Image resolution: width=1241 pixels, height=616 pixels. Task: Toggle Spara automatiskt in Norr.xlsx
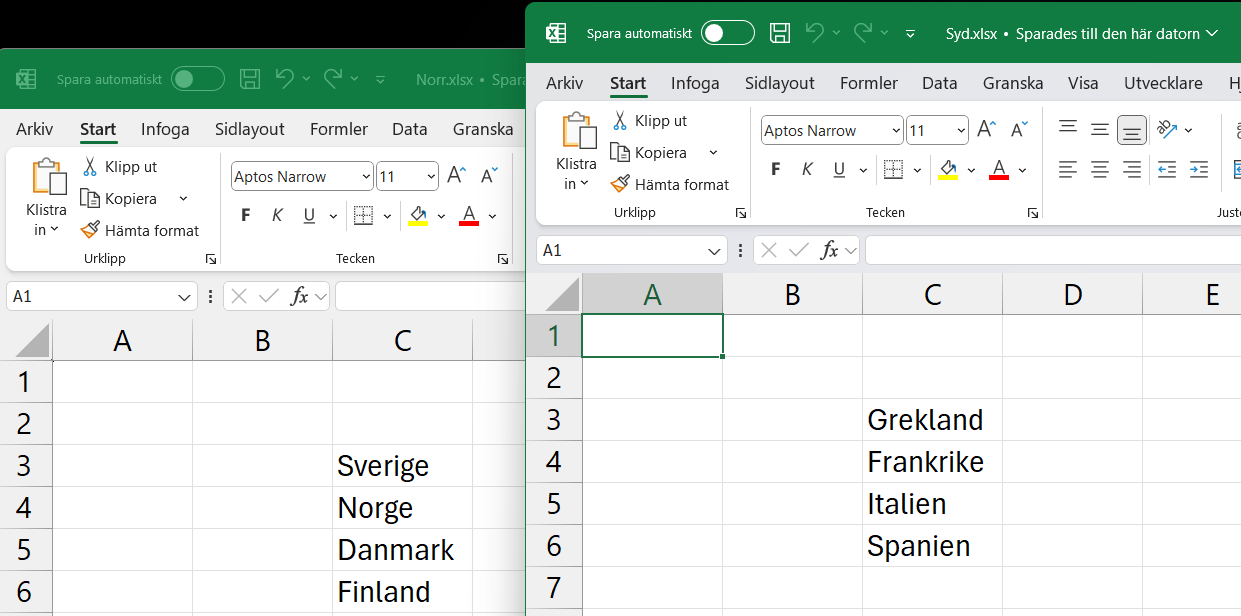(x=197, y=79)
